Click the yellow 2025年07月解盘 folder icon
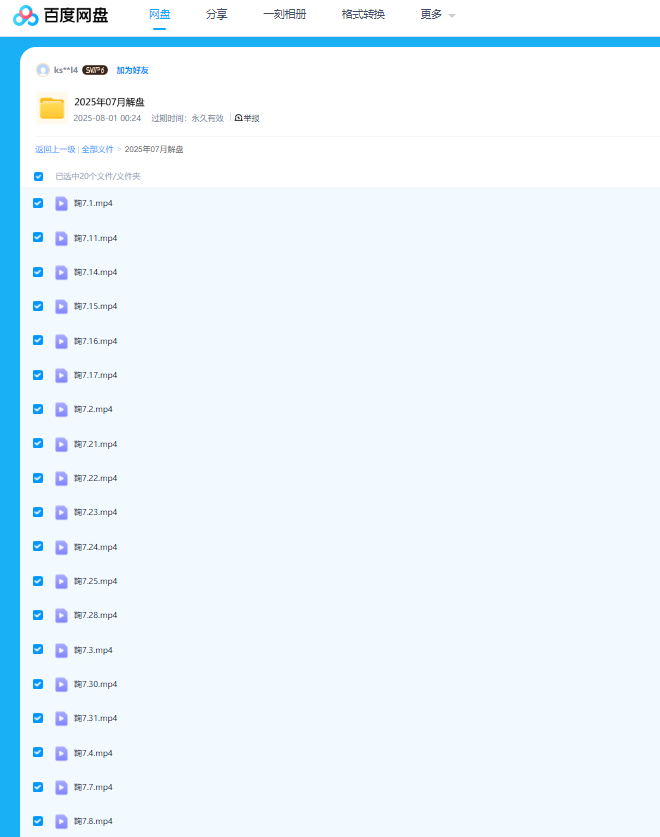This screenshot has height=837, width=660. (x=51, y=108)
